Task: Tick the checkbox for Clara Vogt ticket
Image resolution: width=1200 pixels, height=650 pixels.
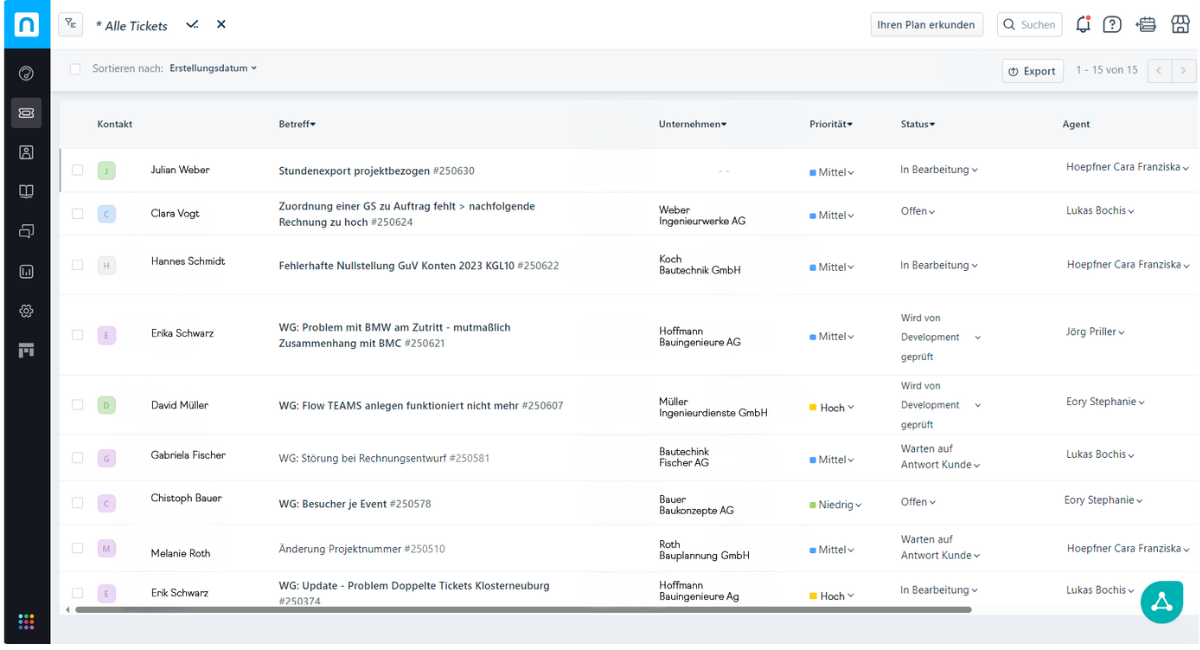Action: pos(77,214)
